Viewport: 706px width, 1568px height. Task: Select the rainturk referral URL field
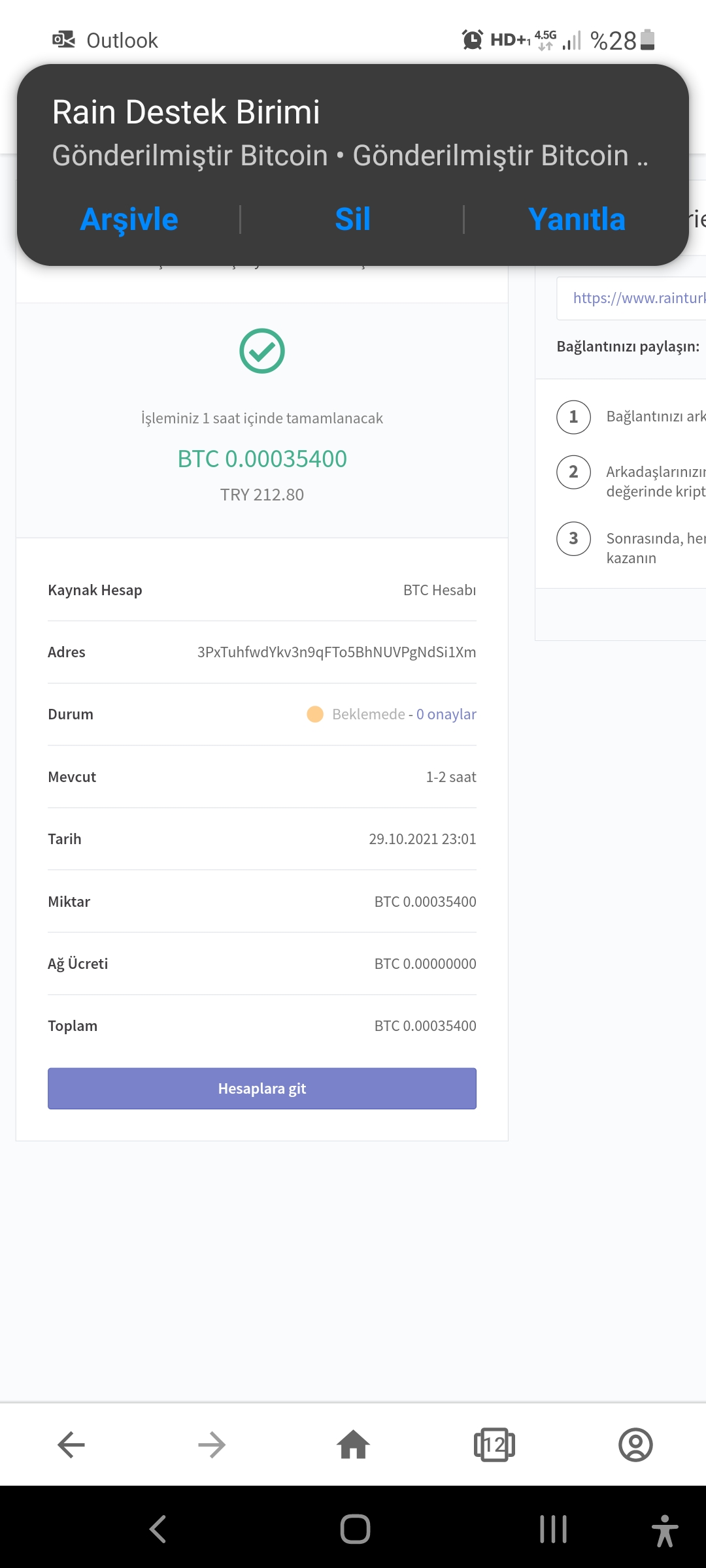pyautogui.click(x=631, y=299)
